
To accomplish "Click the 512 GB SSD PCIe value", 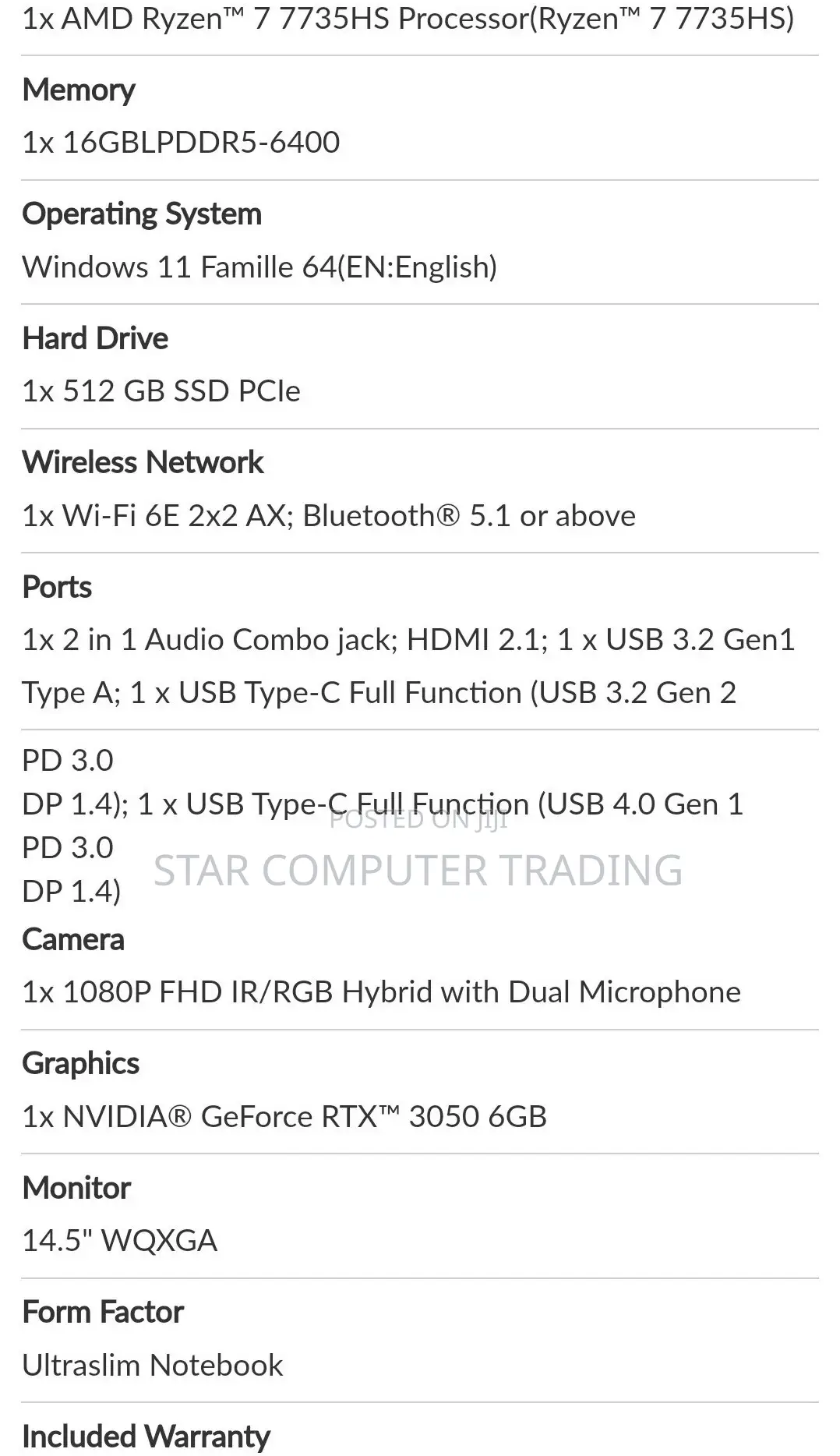I will click(x=161, y=391).
